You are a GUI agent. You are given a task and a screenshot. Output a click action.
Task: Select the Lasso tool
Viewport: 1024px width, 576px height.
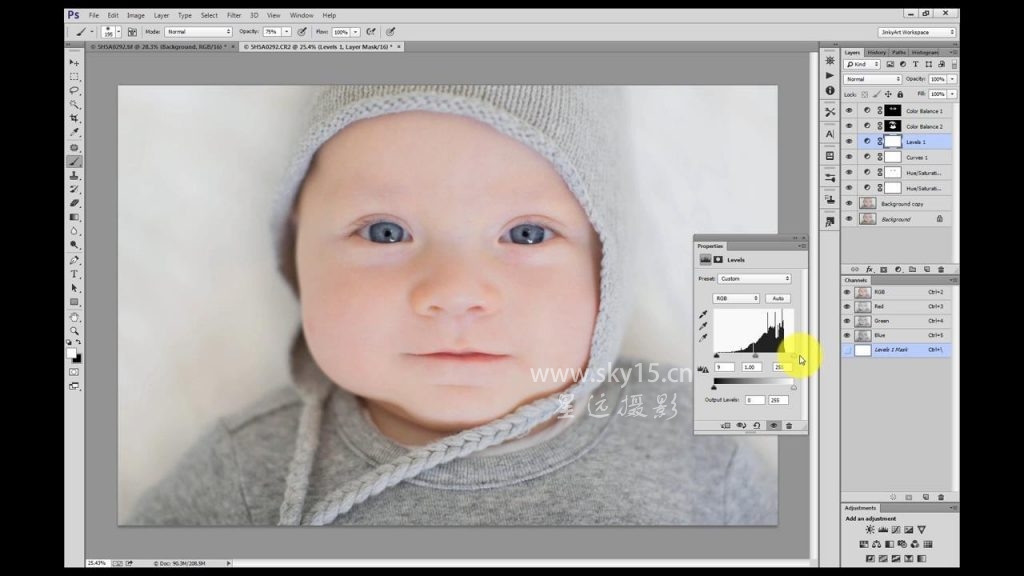tap(74, 91)
